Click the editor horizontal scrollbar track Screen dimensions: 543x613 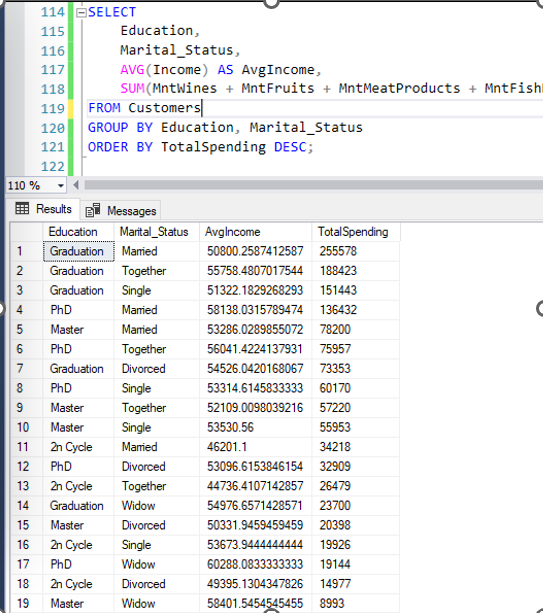pyautogui.click(x=313, y=185)
